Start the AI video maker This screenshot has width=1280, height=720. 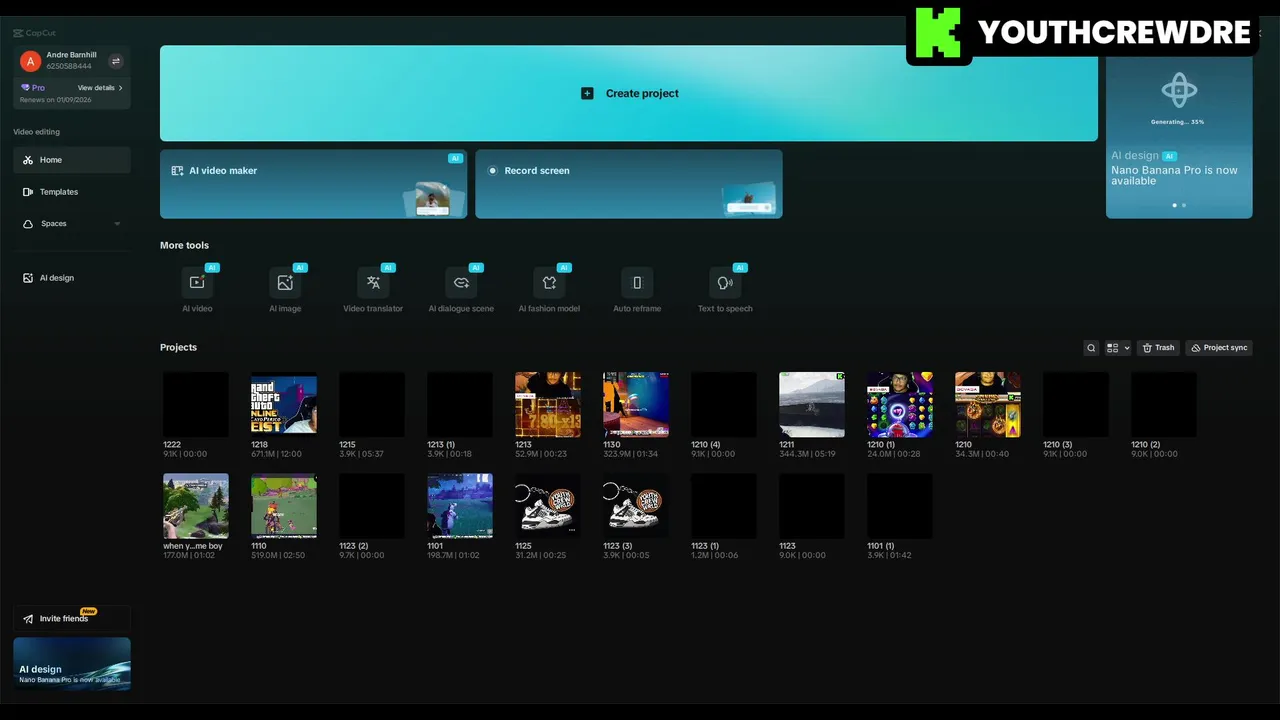coord(313,184)
